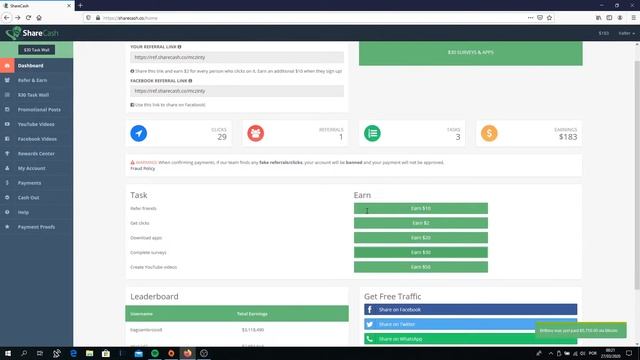Click the browser Back arrow
The height and width of the screenshot is (360, 640).
[x=7, y=18]
